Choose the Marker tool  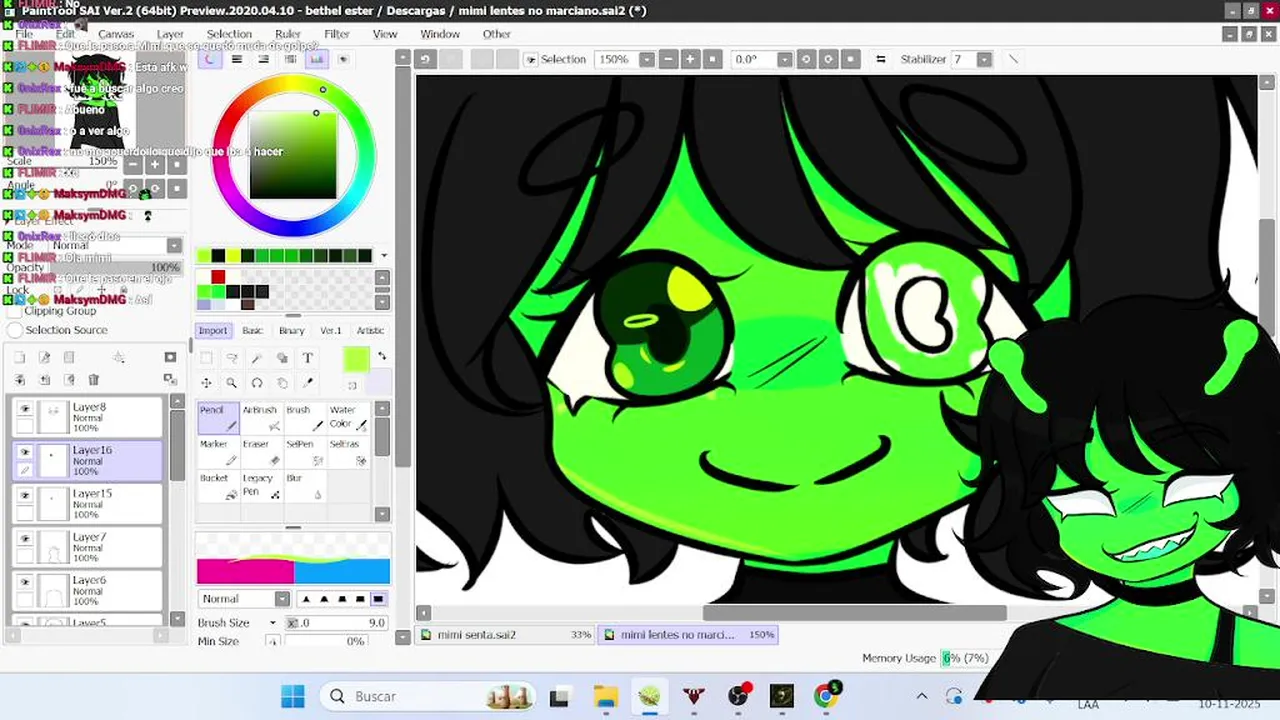(x=218, y=452)
